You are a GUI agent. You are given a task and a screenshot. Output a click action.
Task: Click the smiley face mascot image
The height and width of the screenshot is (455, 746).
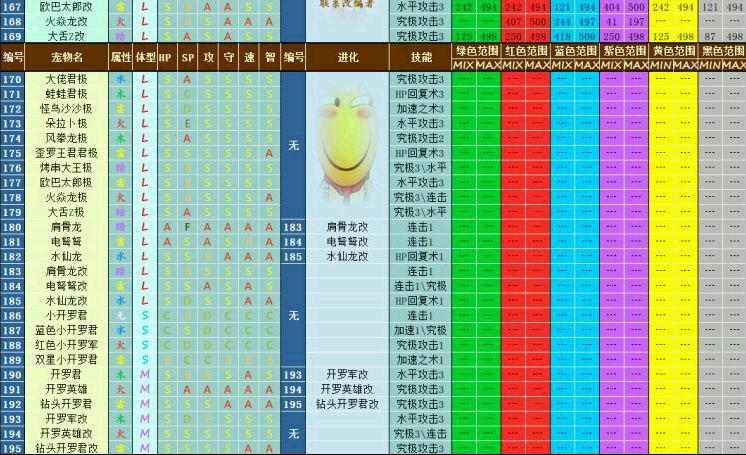click(x=347, y=143)
